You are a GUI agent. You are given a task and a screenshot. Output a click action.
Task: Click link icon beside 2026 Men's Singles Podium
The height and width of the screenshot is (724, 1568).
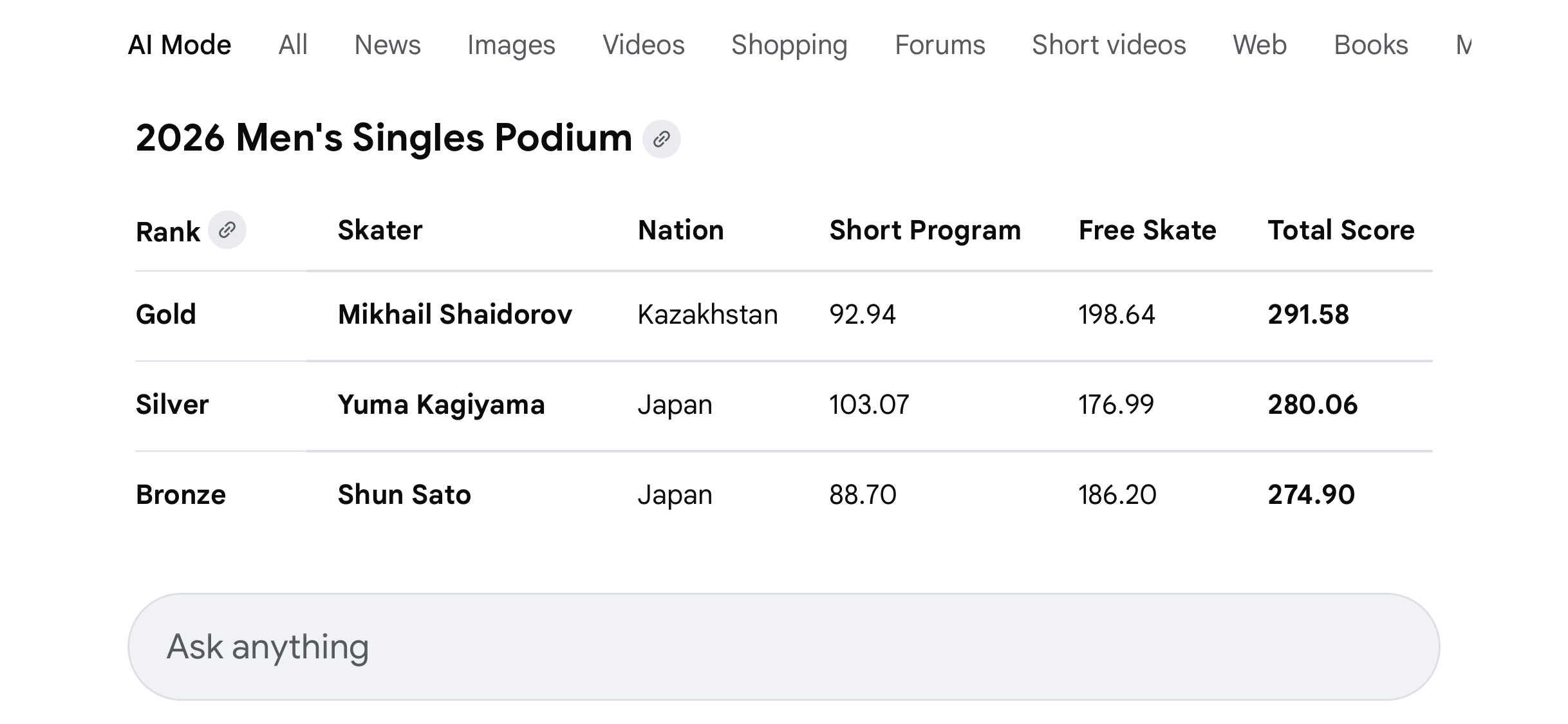pos(661,139)
